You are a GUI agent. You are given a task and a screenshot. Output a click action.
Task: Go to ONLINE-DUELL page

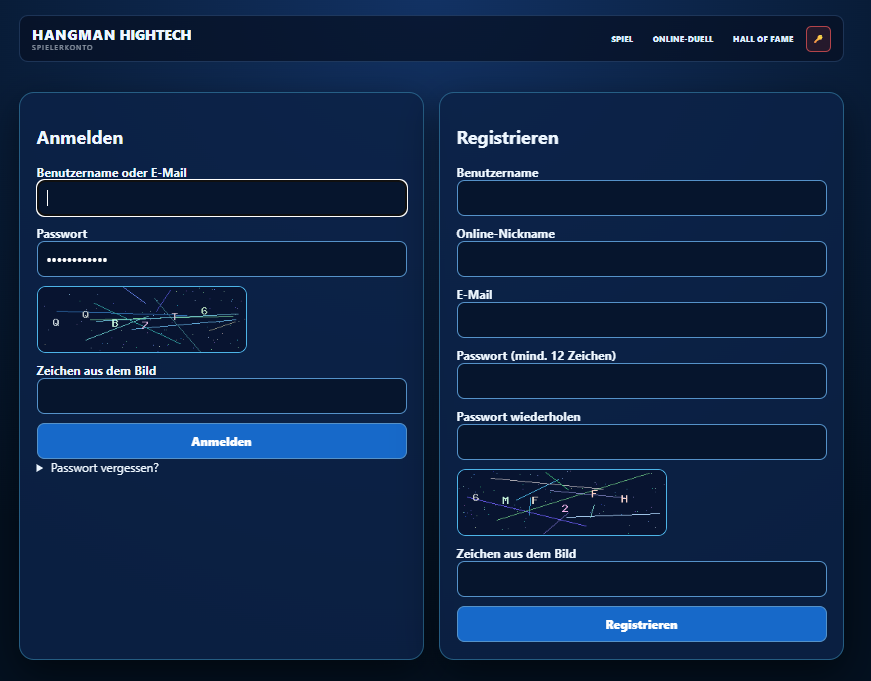click(x=683, y=39)
